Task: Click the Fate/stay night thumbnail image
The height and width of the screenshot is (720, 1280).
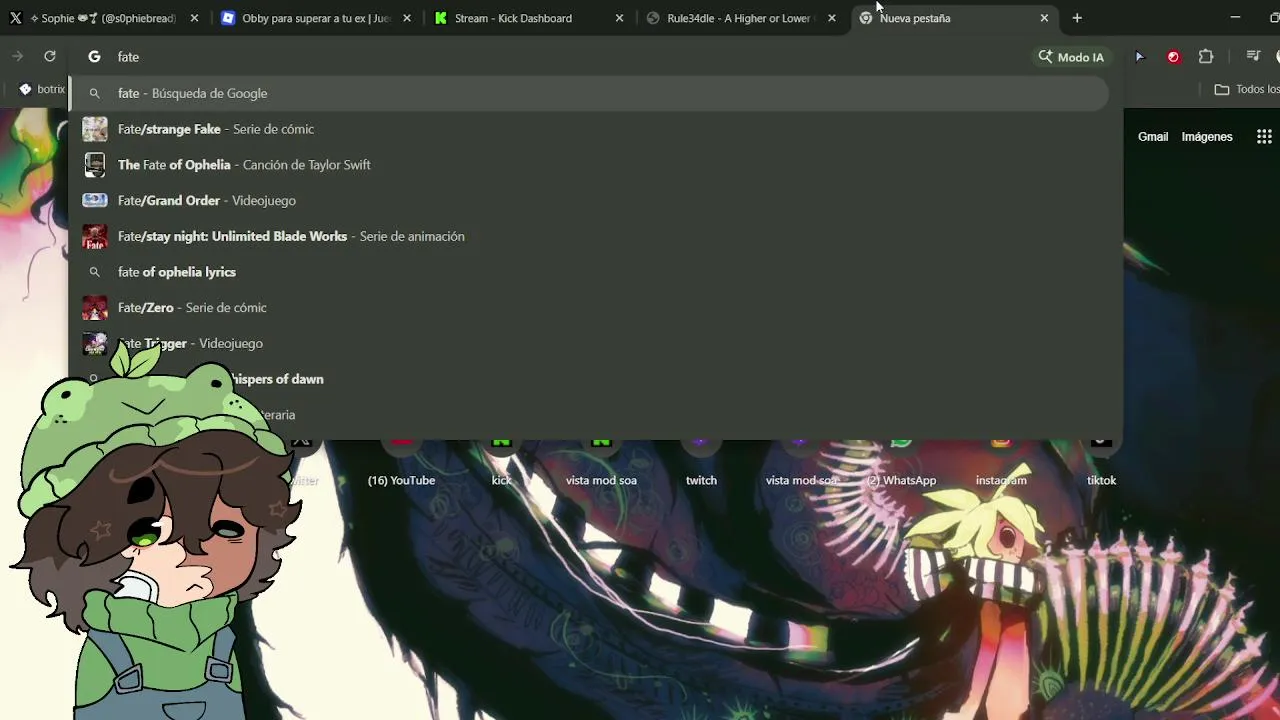Action: (x=95, y=236)
